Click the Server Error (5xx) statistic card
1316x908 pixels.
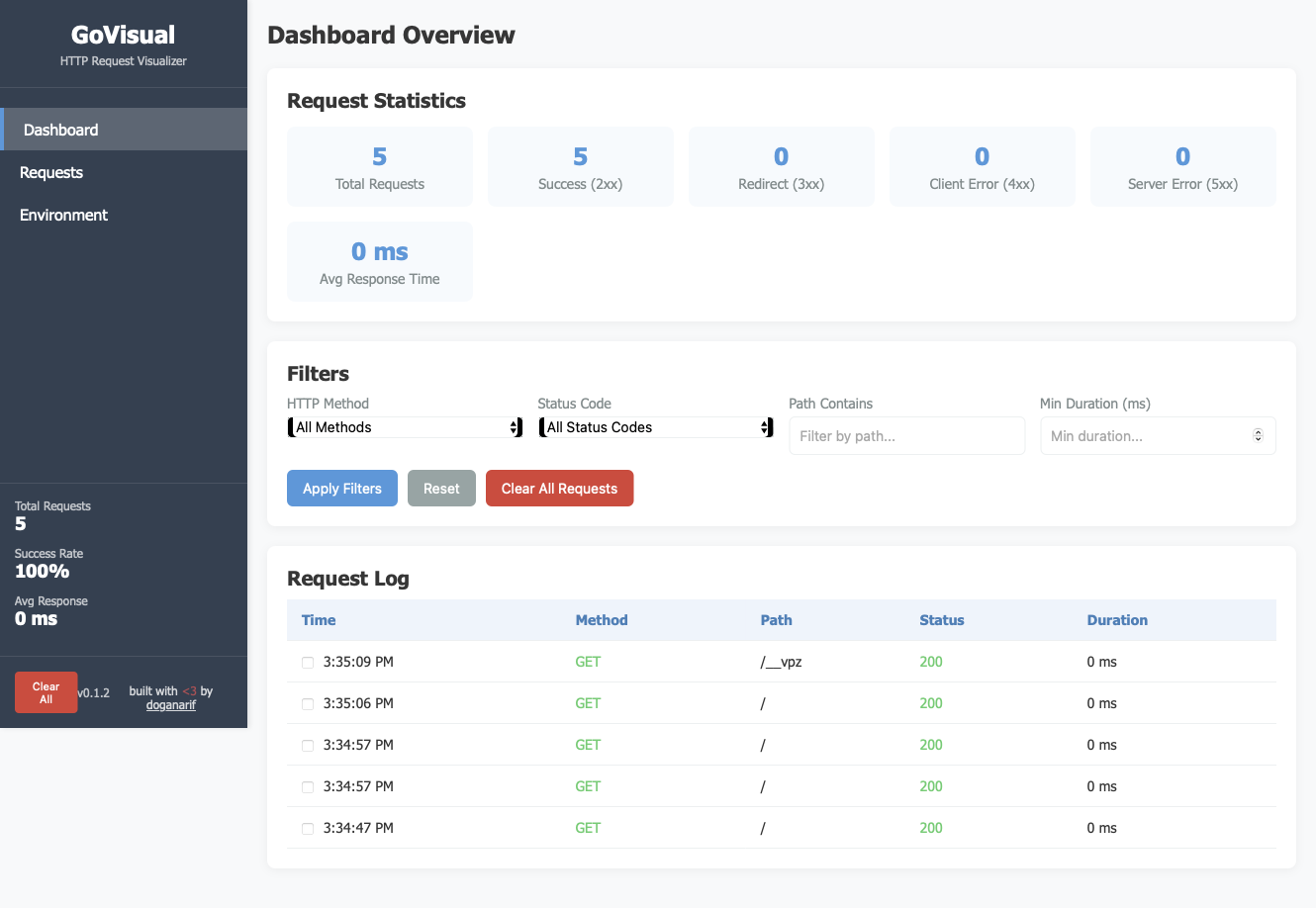1183,166
